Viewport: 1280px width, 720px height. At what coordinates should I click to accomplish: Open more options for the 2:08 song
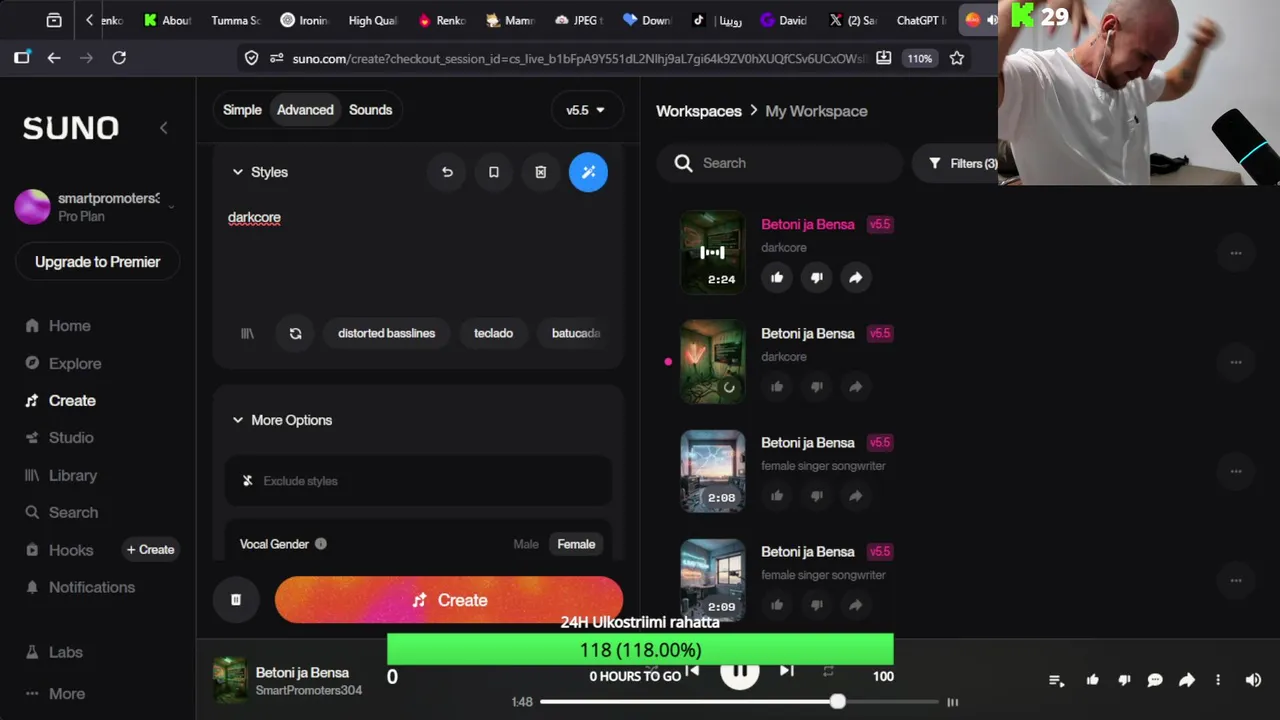coord(1236,471)
